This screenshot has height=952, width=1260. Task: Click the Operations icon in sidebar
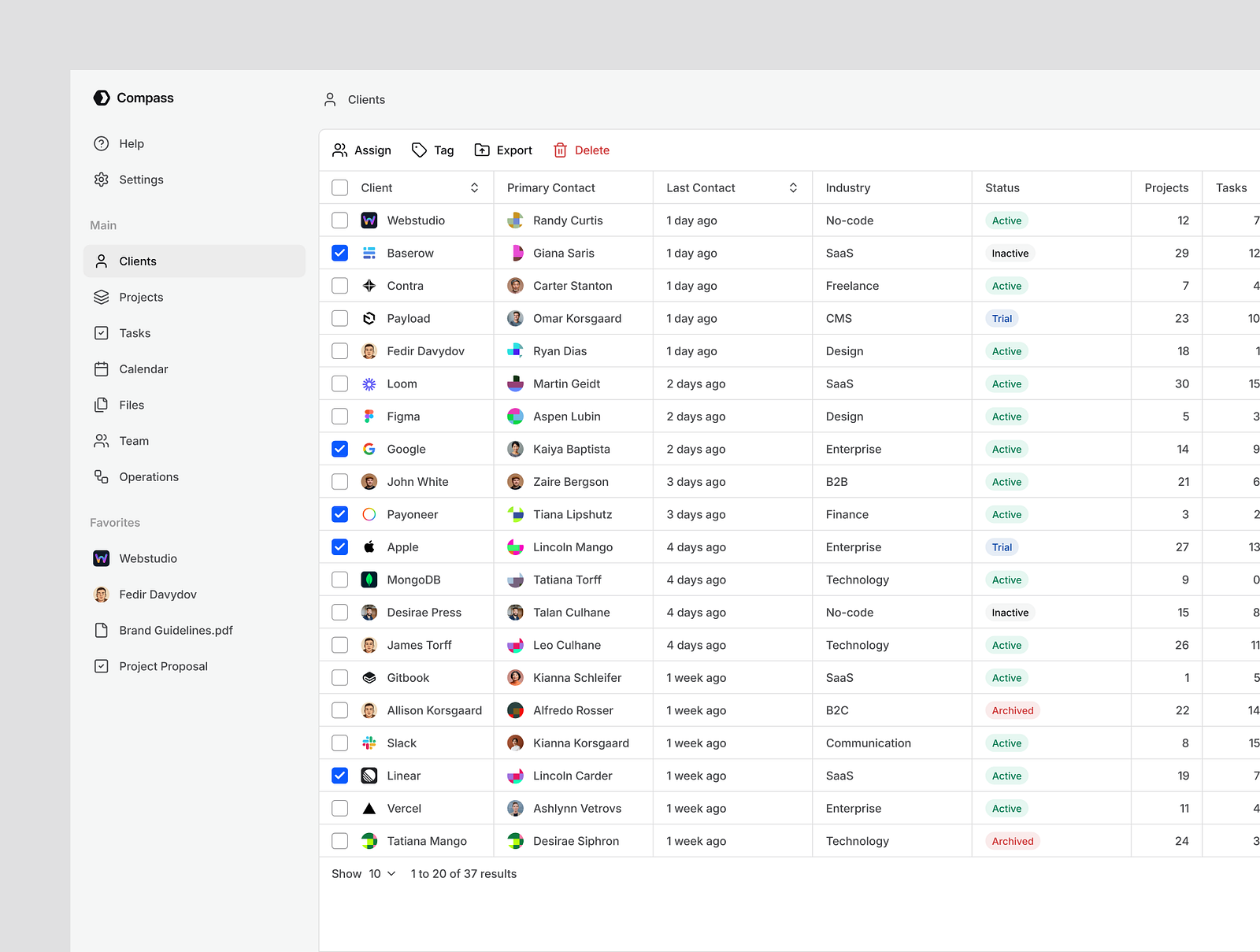tap(102, 476)
